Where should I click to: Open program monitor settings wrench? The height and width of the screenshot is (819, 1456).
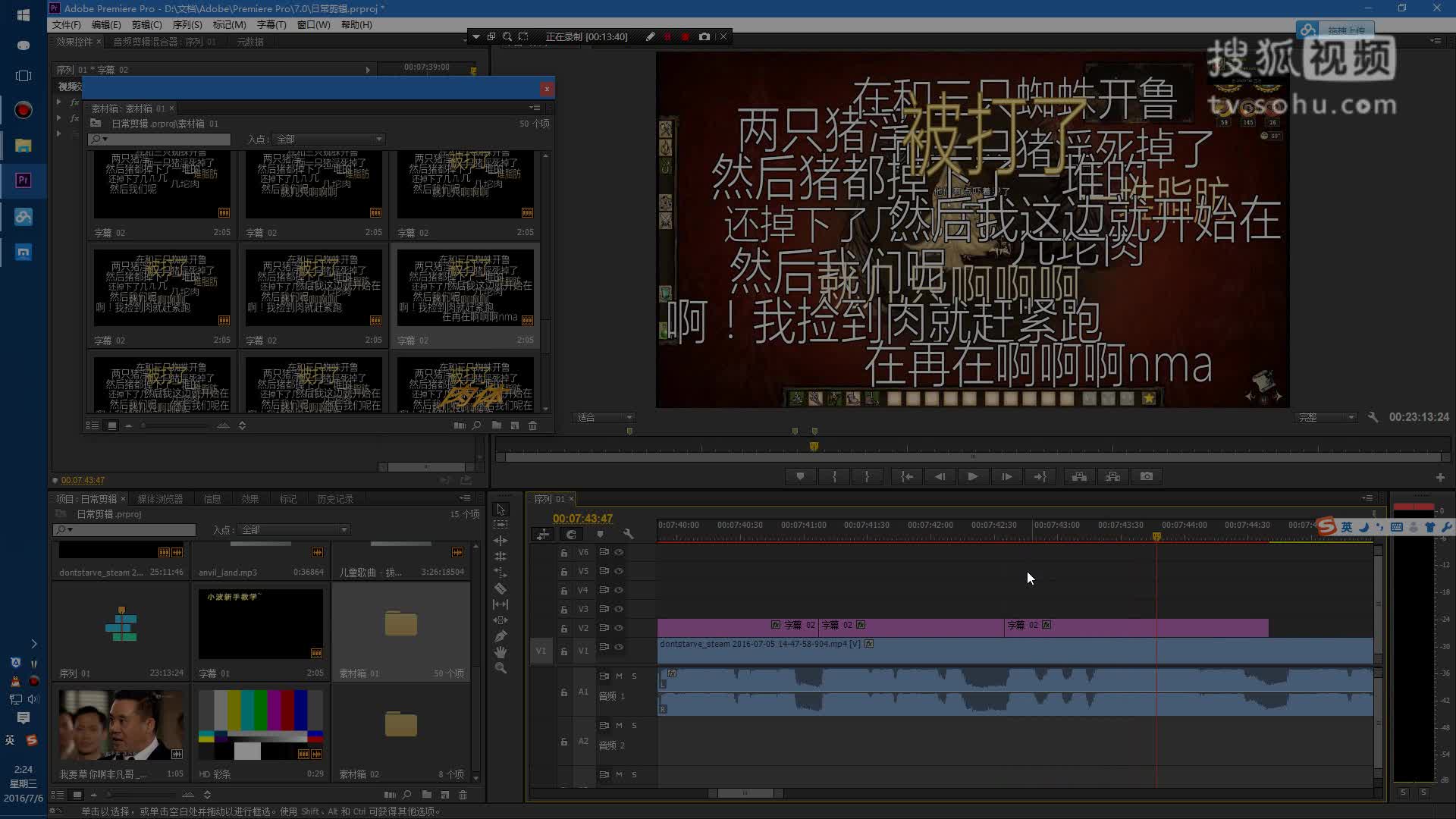coord(1373,417)
